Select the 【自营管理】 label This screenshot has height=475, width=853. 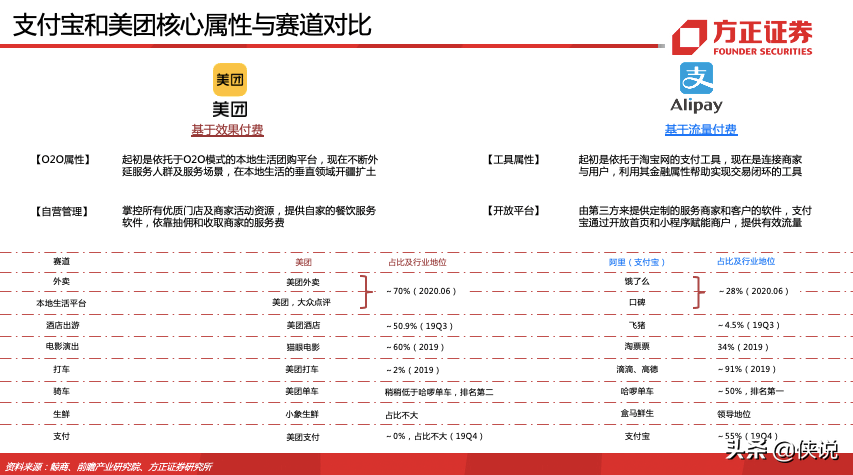(x=61, y=211)
